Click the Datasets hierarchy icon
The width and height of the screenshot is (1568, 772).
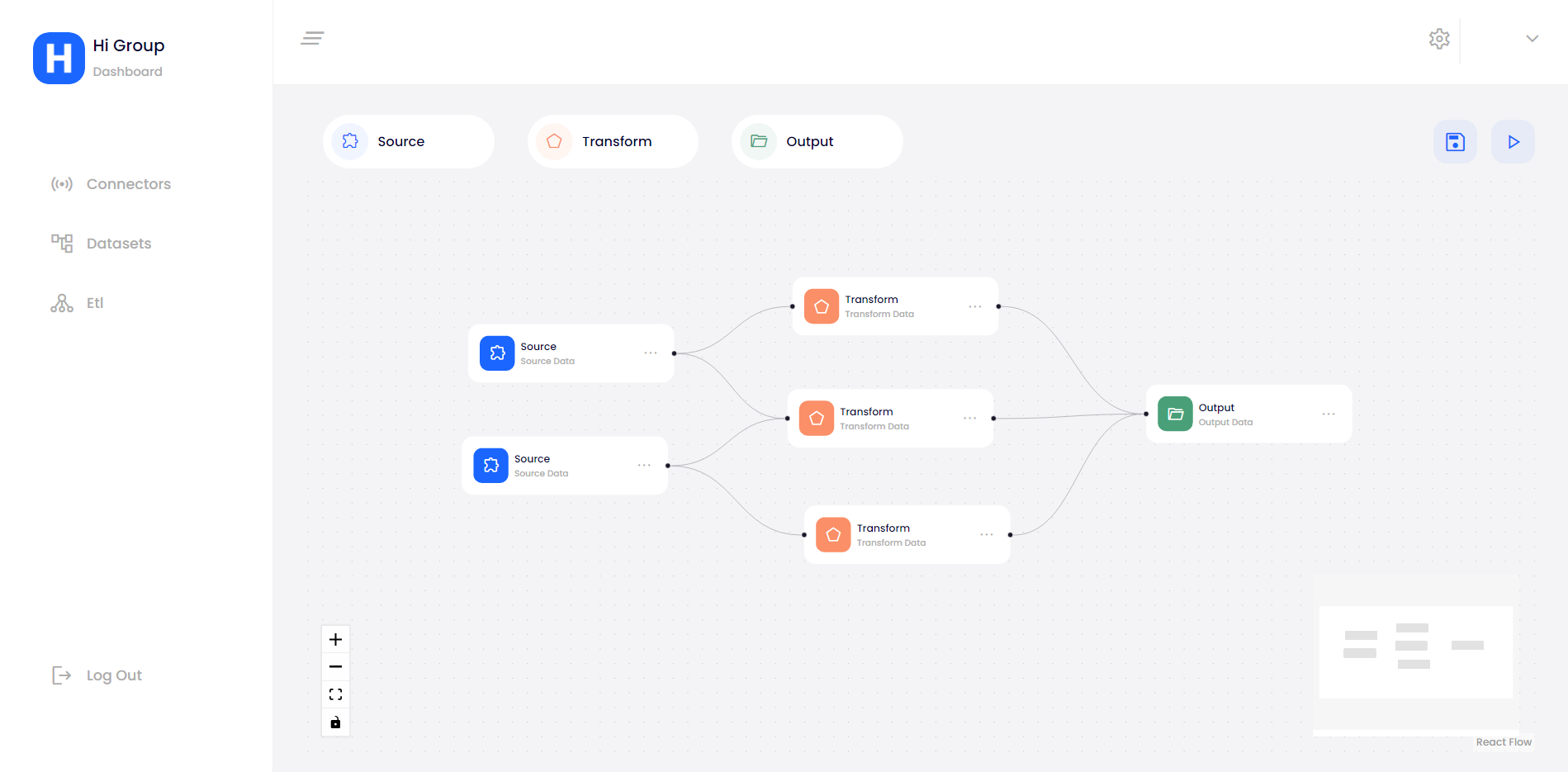pyautogui.click(x=62, y=244)
